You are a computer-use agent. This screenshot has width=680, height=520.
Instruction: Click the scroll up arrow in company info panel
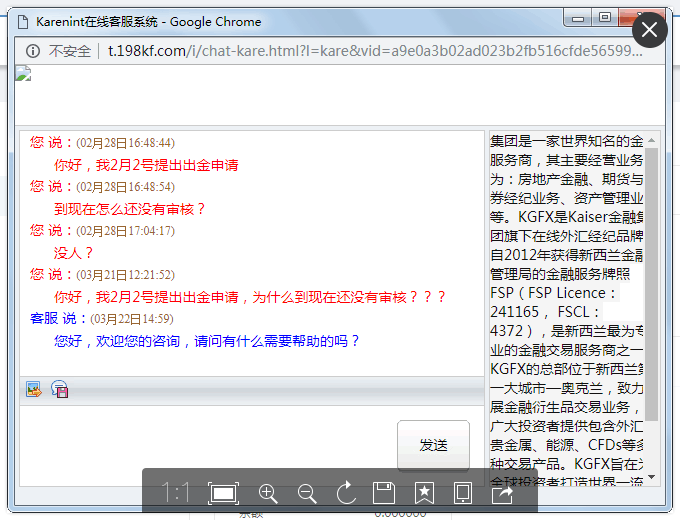pyautogui.click(x=653, y=140)
